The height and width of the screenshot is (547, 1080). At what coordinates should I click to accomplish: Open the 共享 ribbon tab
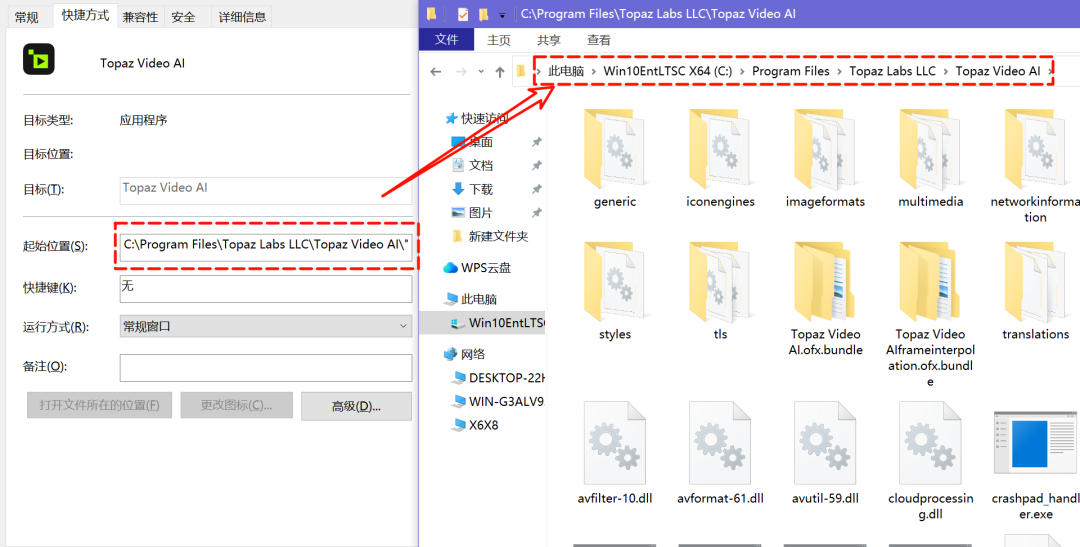[549, 41]
